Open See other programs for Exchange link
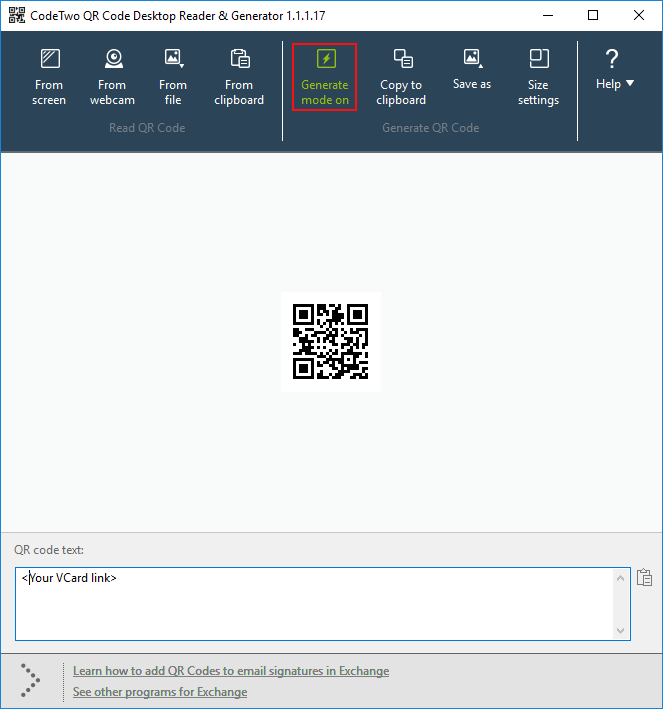The height and width of the screenshot is (709, 663). click(160, 692)
